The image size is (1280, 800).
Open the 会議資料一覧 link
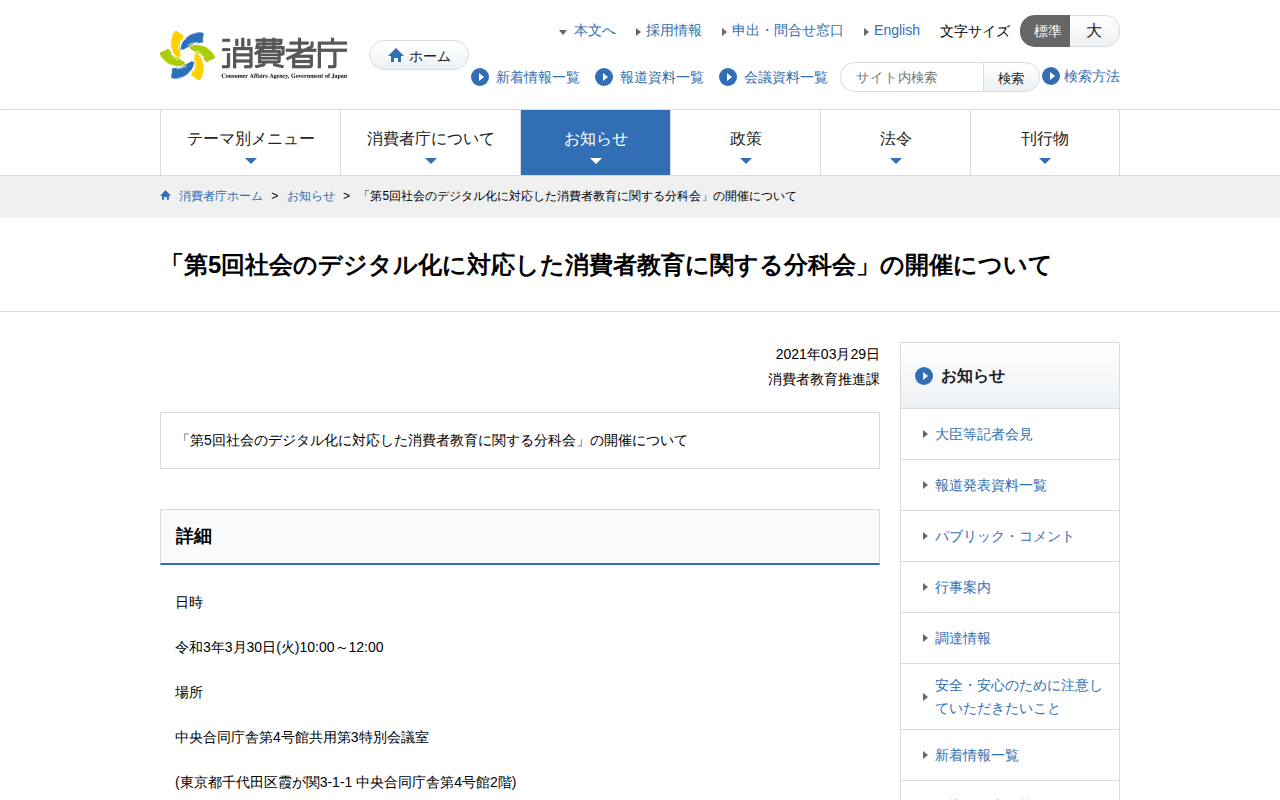click(786, 77)
